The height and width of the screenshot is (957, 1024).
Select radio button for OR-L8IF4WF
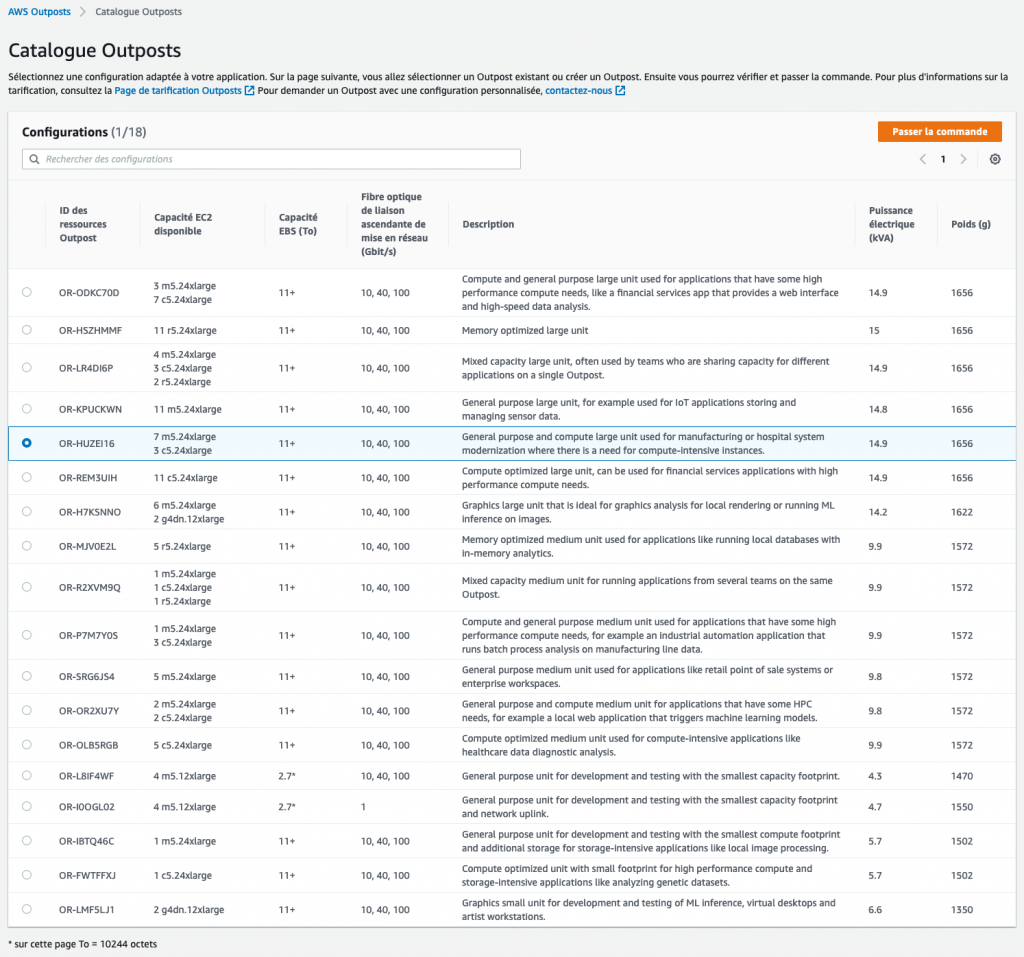tap(27, 775)
